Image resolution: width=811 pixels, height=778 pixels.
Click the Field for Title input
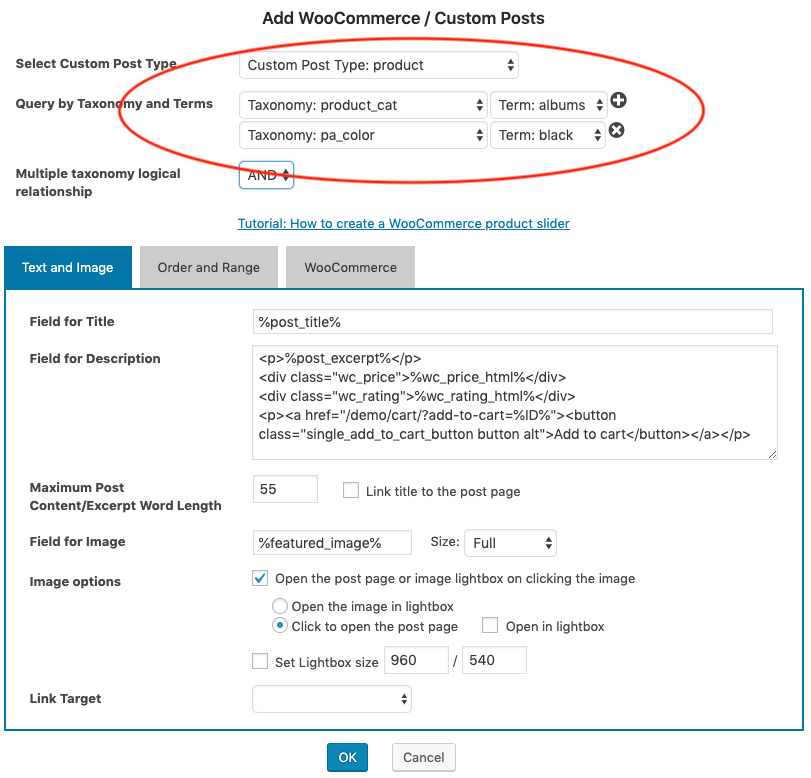[x=513, y=321]
